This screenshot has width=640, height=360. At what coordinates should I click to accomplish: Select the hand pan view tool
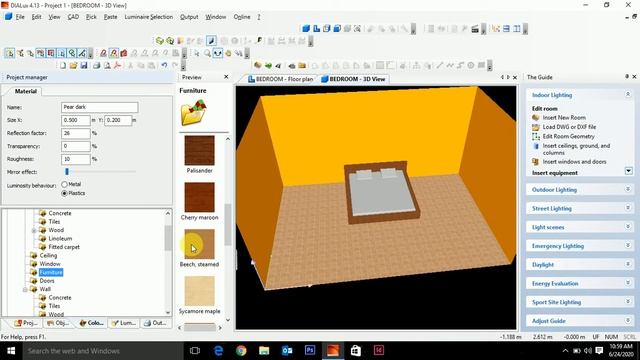coord(228,53)
